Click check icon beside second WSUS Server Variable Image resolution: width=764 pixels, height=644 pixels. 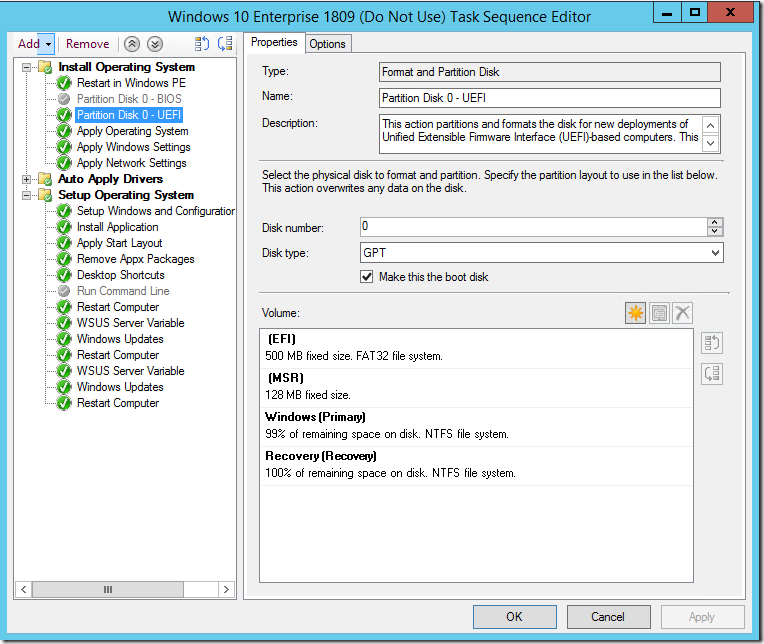(64, 371)
